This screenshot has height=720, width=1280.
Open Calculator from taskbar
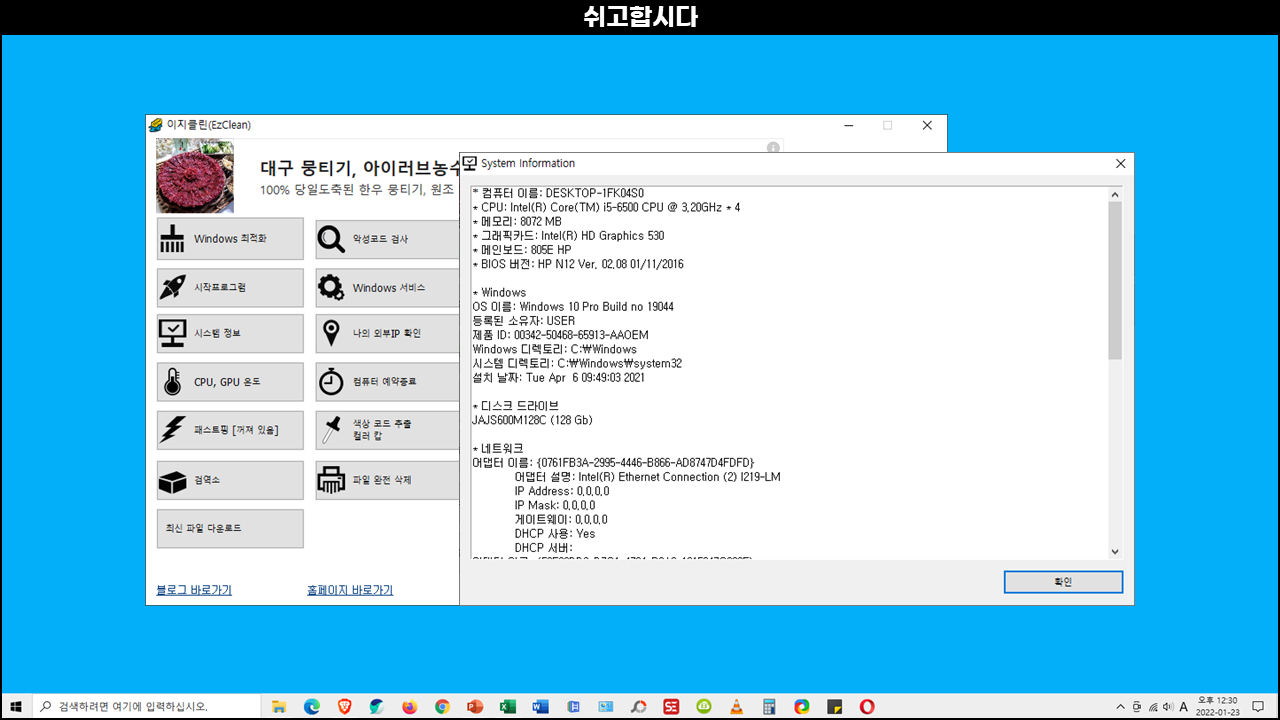(x=769, y=706)
